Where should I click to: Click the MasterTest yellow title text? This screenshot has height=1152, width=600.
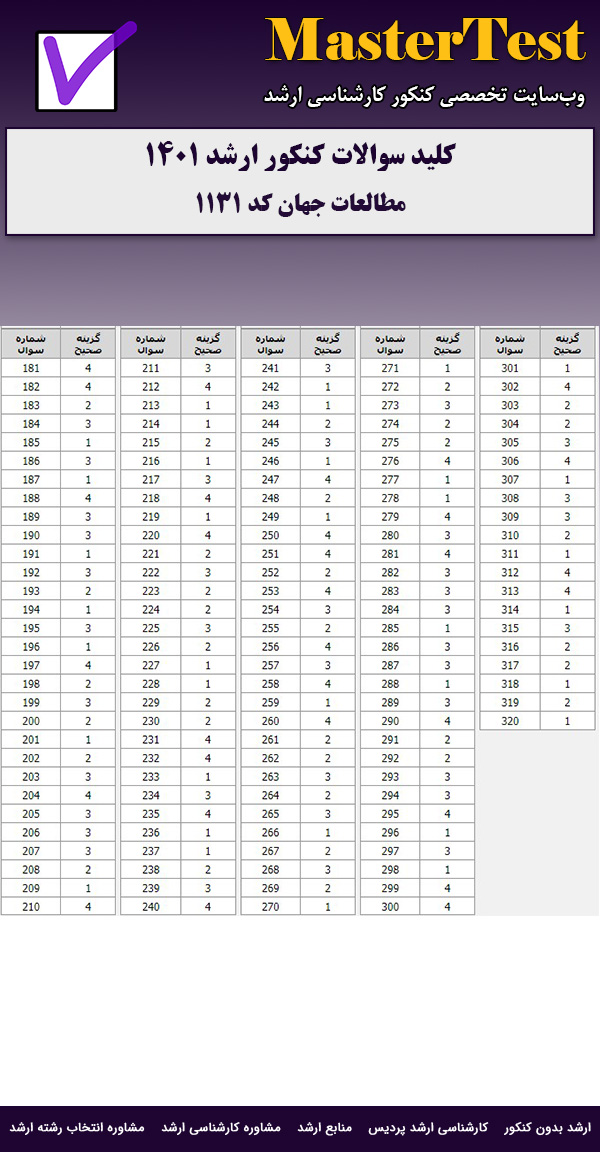pos(426,42)
